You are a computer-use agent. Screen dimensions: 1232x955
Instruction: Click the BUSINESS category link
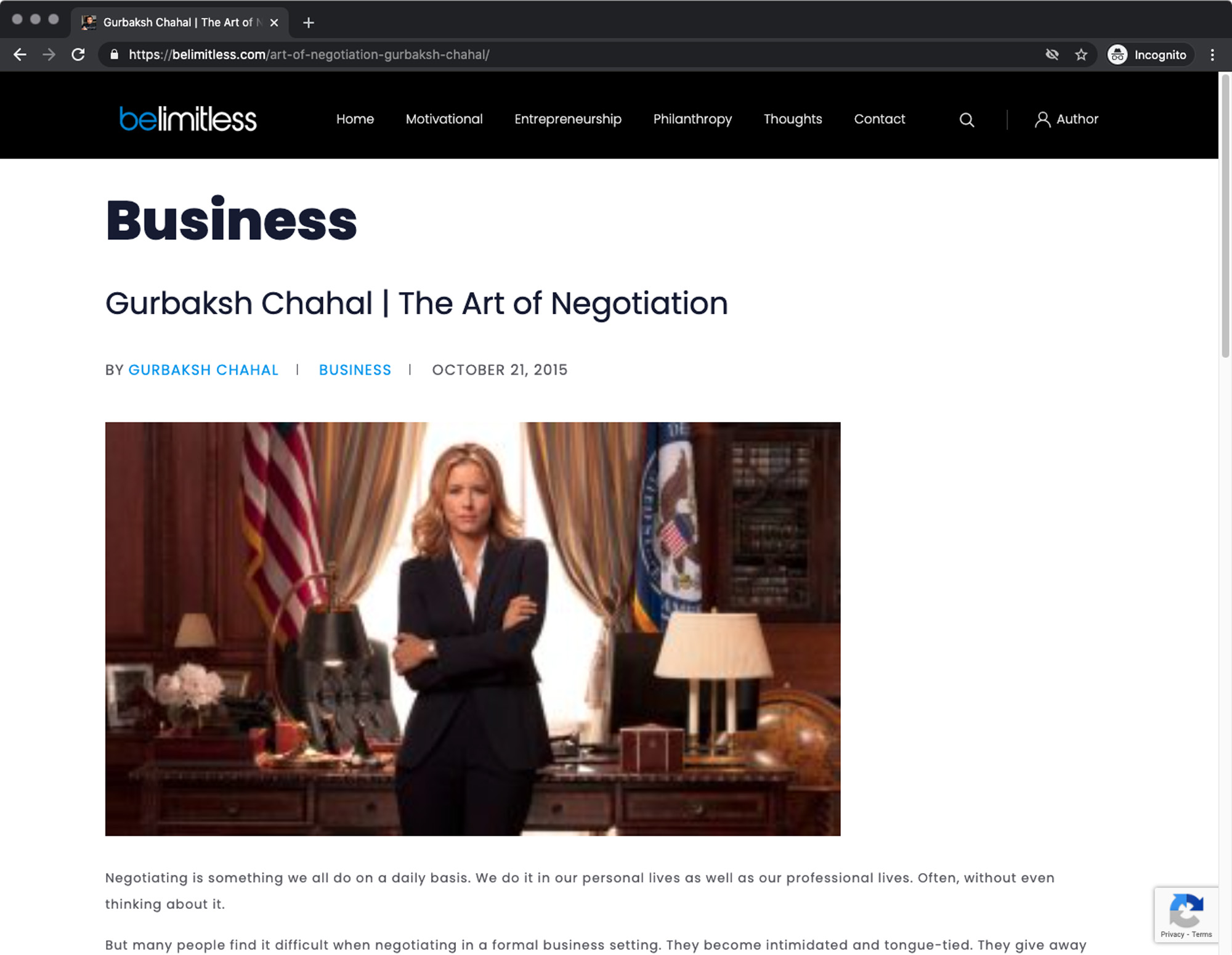coord(355,370)
